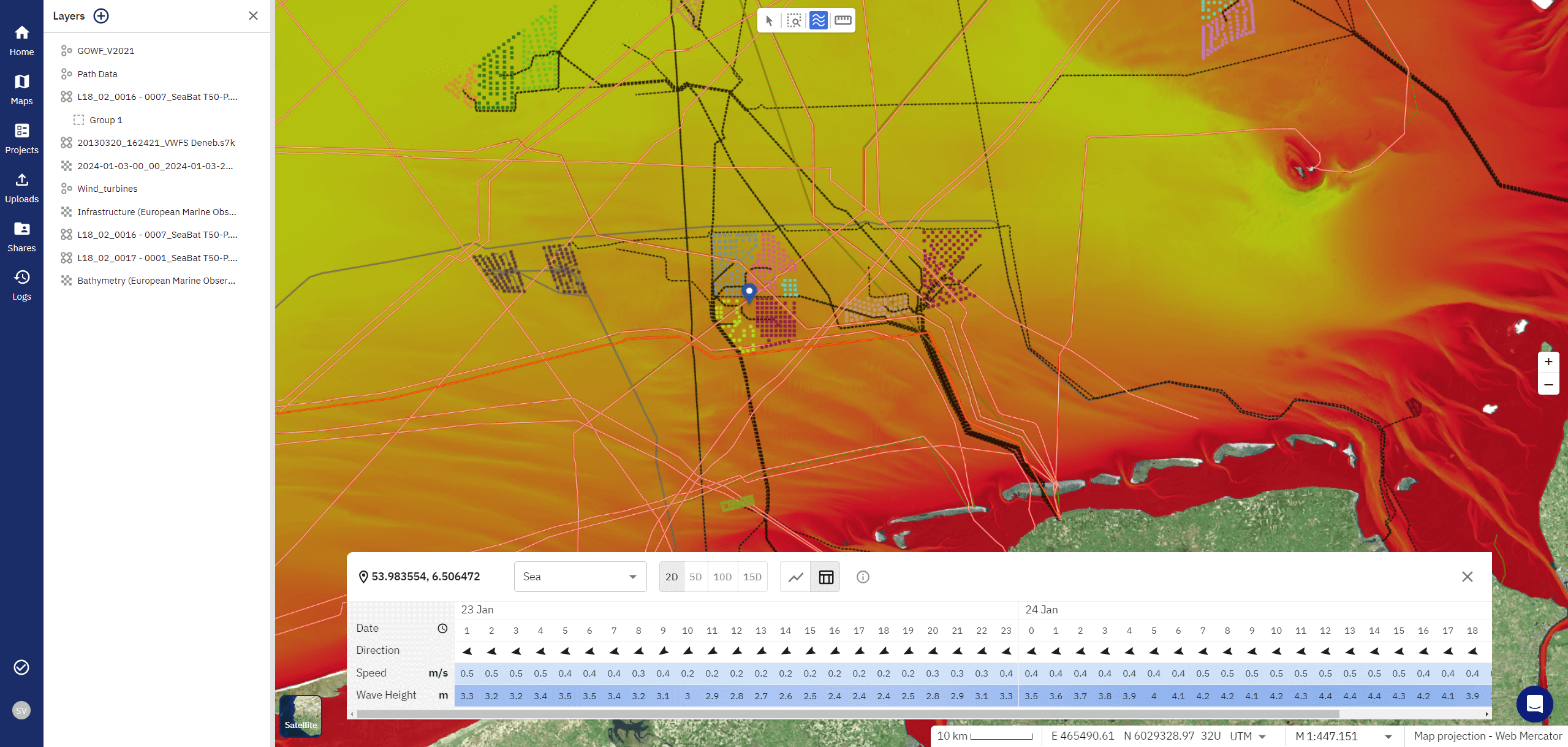Viewport: 1568px width, 747px height.
Task: Activate the zoom-to-area selection tool
Action: pyautogui.click(x=794, y=20)
